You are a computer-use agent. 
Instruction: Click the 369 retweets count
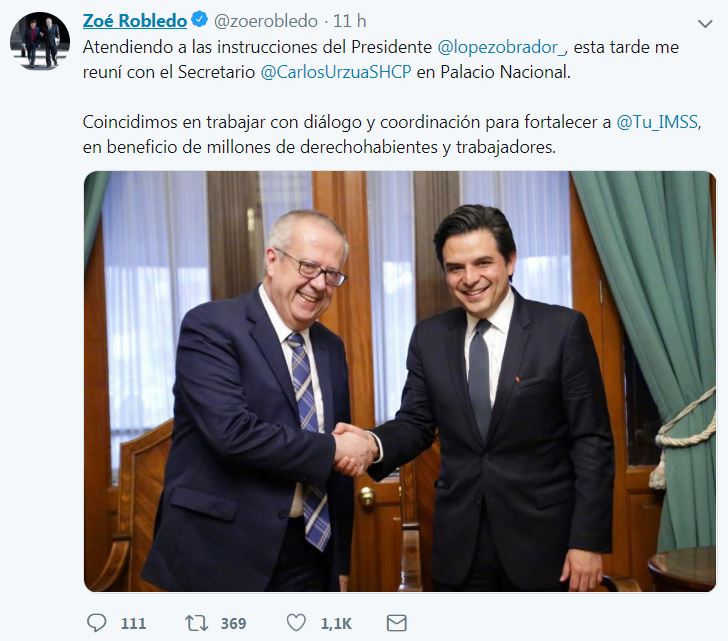pos(234,623)
